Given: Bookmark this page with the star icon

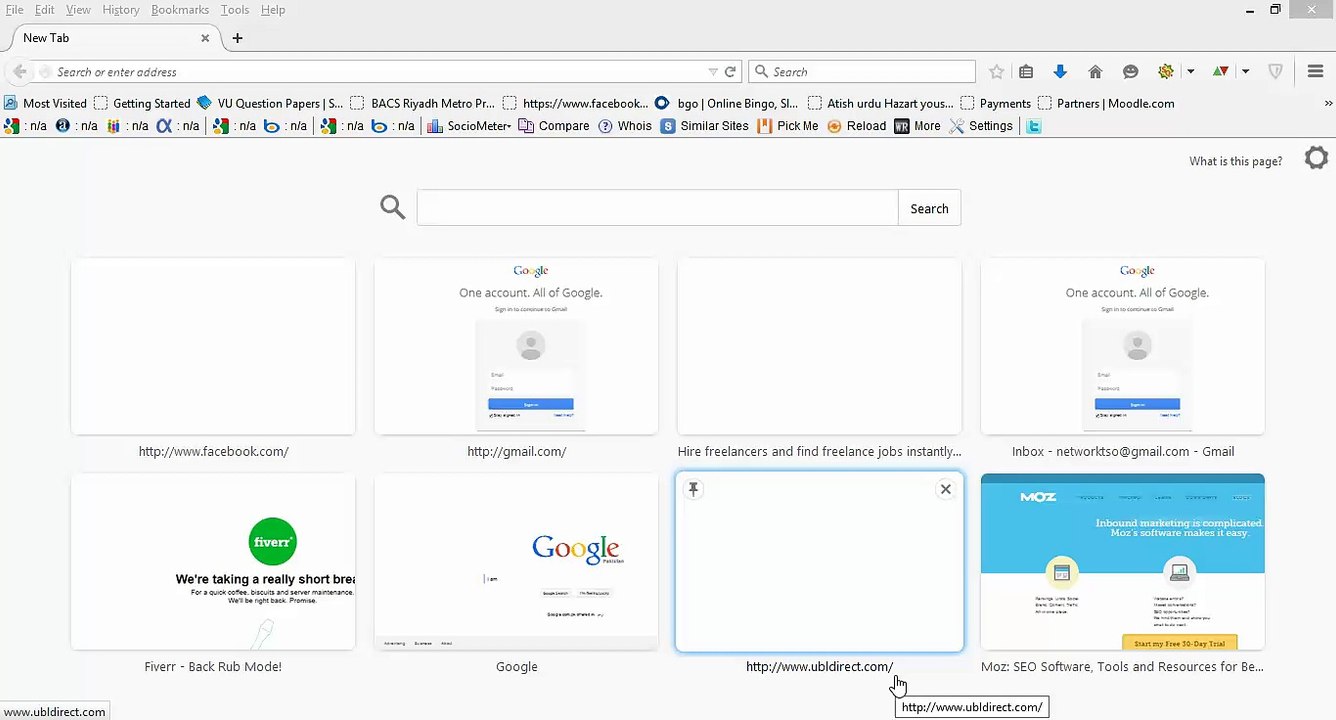Looking at the screenshot, I should [996, 72].
